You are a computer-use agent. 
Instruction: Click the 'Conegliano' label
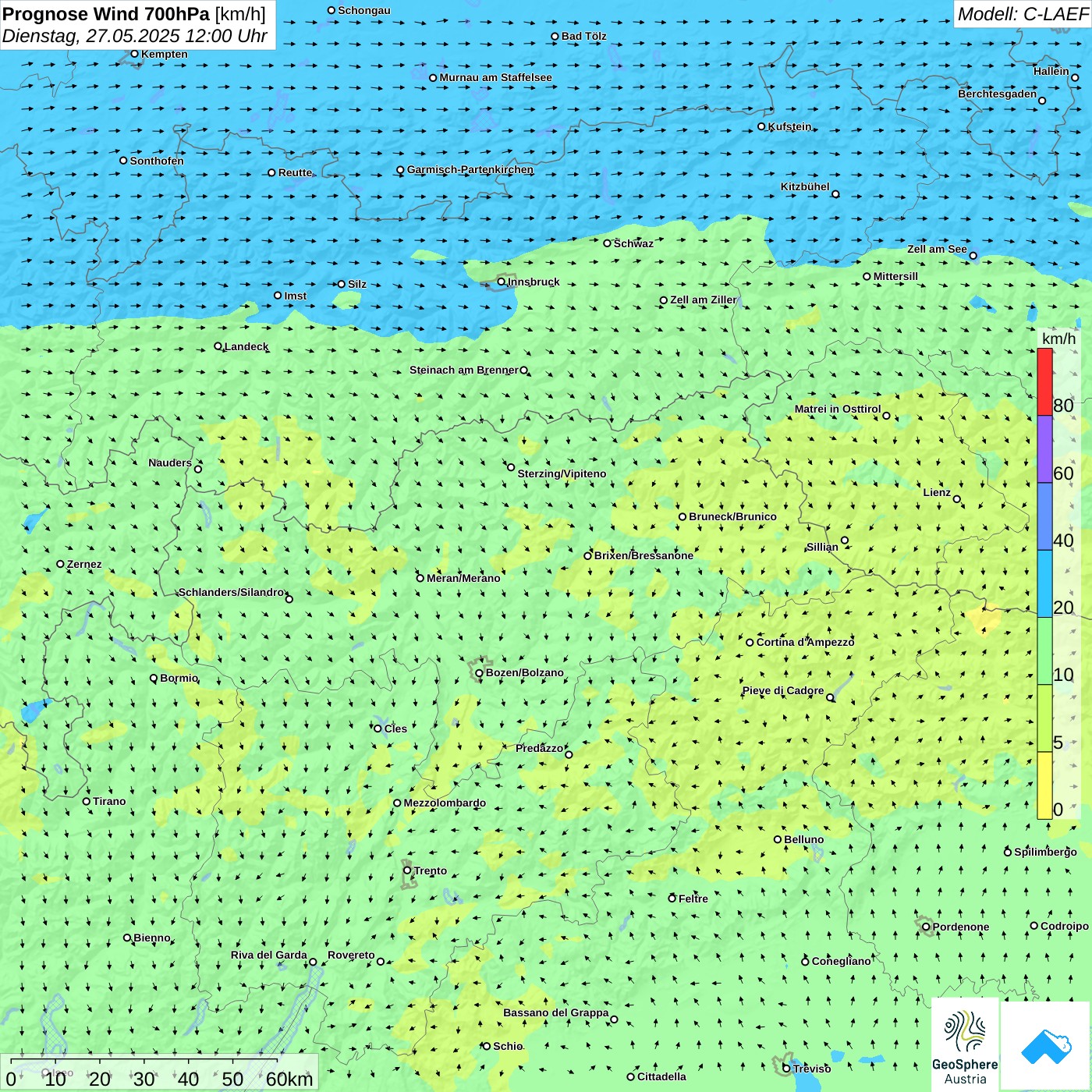click(841, 961)
